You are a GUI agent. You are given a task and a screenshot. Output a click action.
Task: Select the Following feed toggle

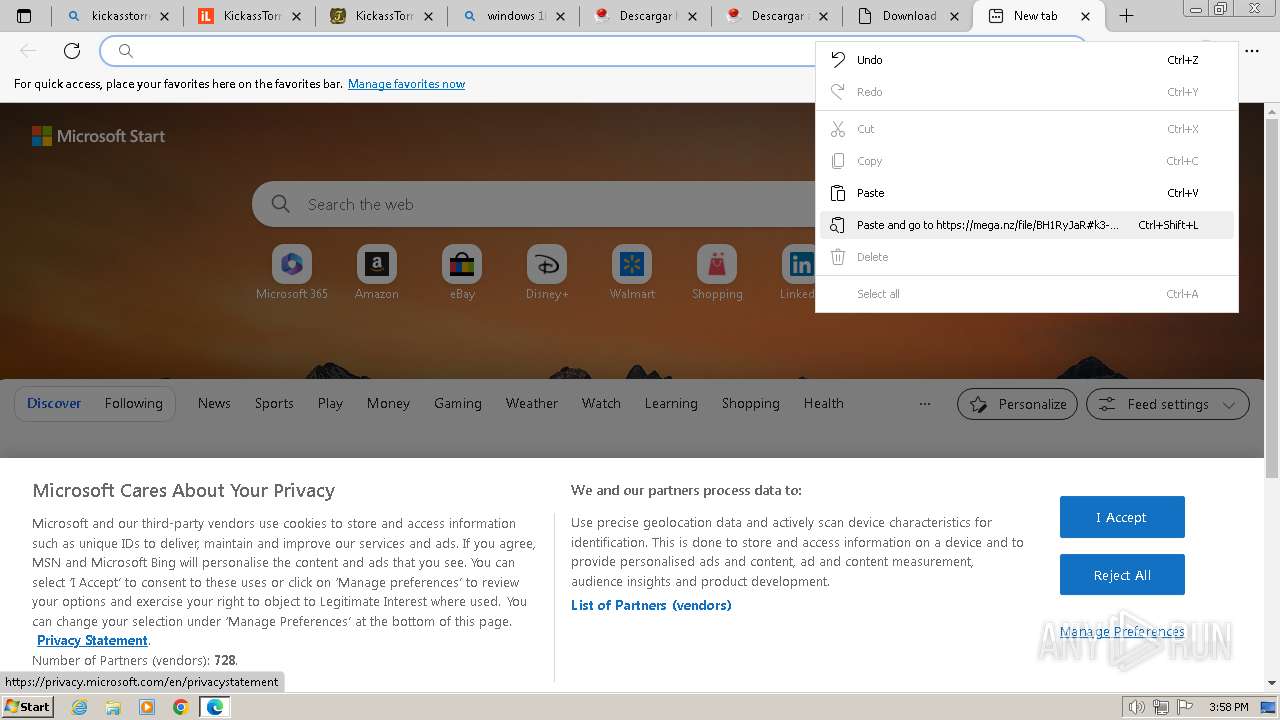(x=133, y=404)
